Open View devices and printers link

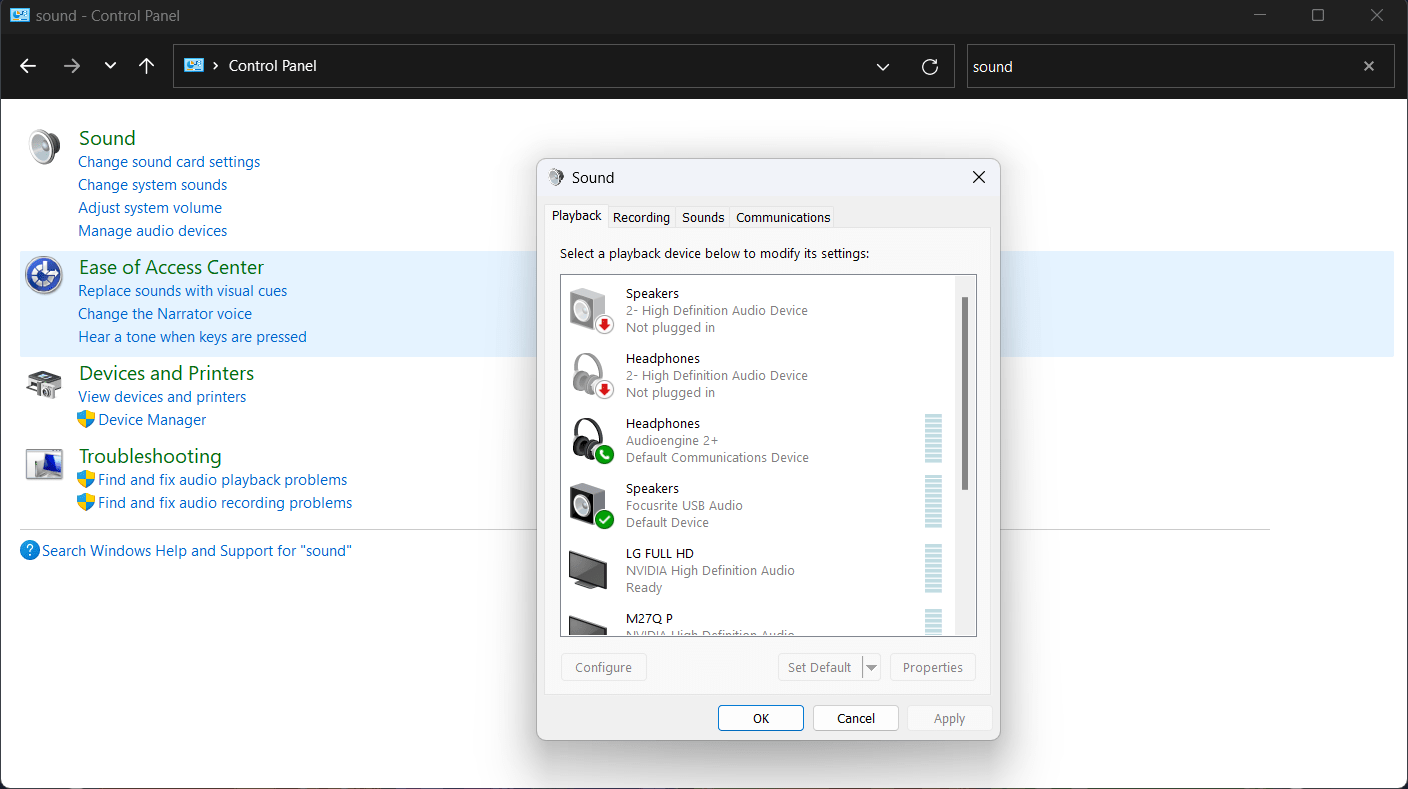[162, 397]
